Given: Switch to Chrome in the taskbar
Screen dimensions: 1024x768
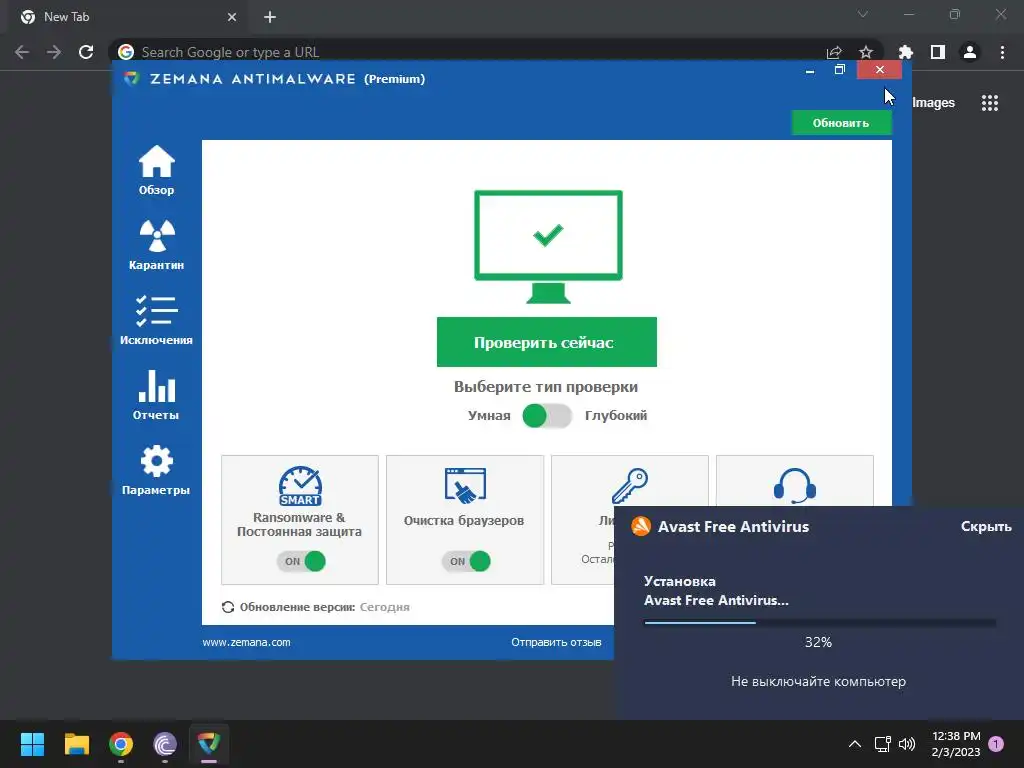Looking at the screenshot, I should pos(121,744).
